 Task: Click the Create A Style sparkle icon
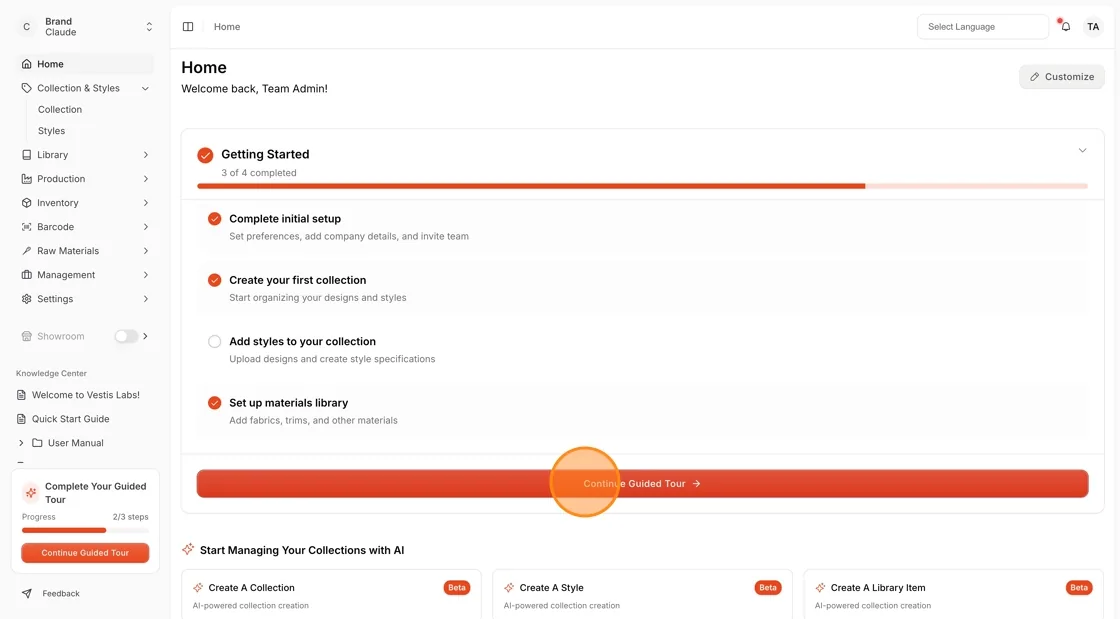[509, 588]
